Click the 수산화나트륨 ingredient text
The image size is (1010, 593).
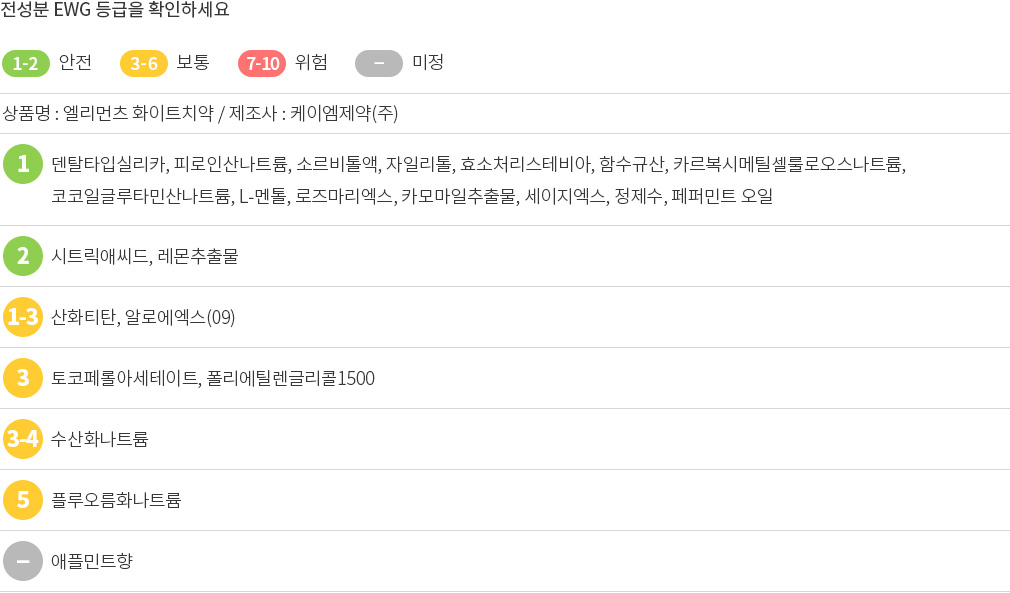point(100,439)
